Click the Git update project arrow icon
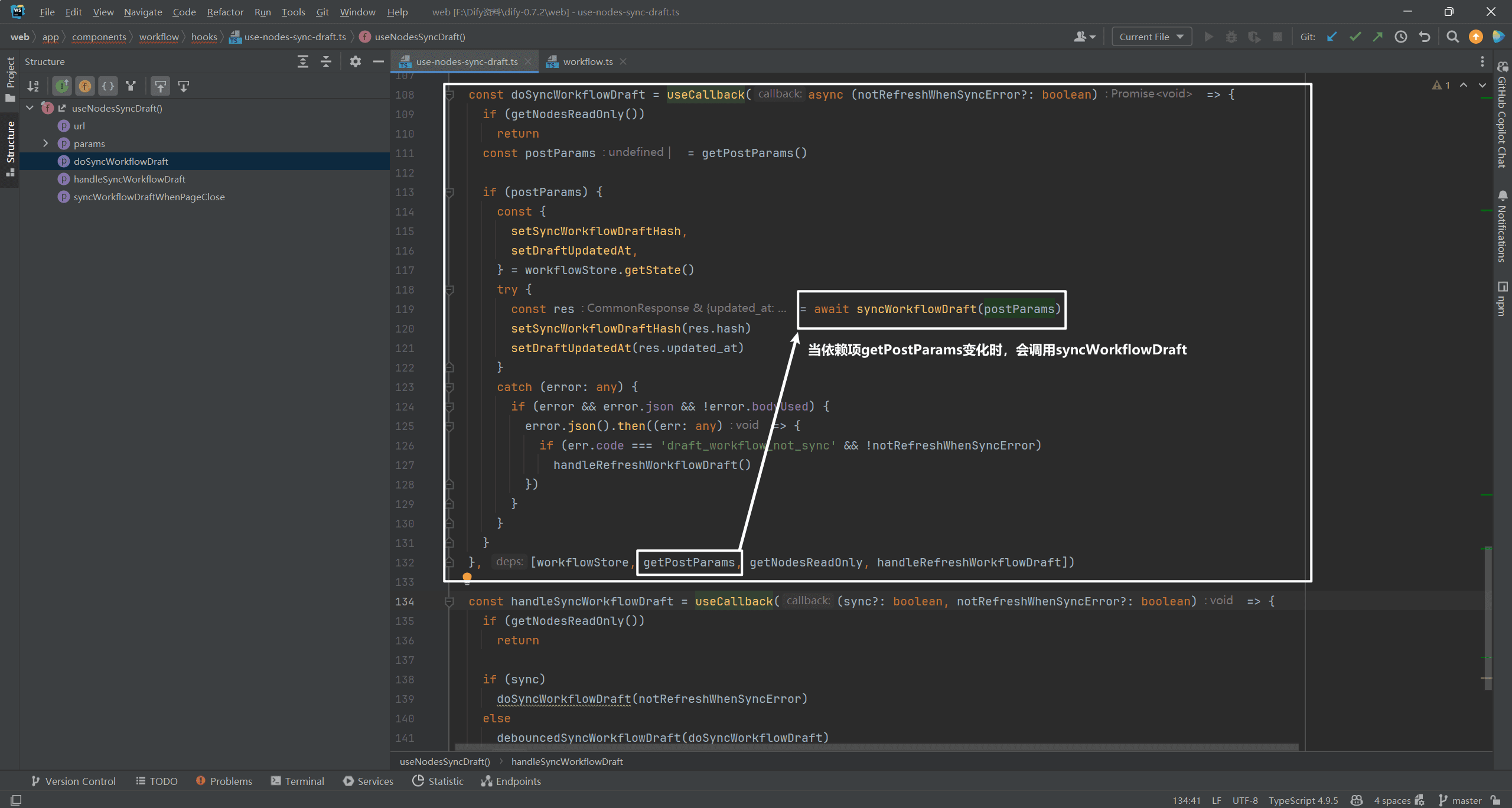1512x808 pixels. (1332, 37)
